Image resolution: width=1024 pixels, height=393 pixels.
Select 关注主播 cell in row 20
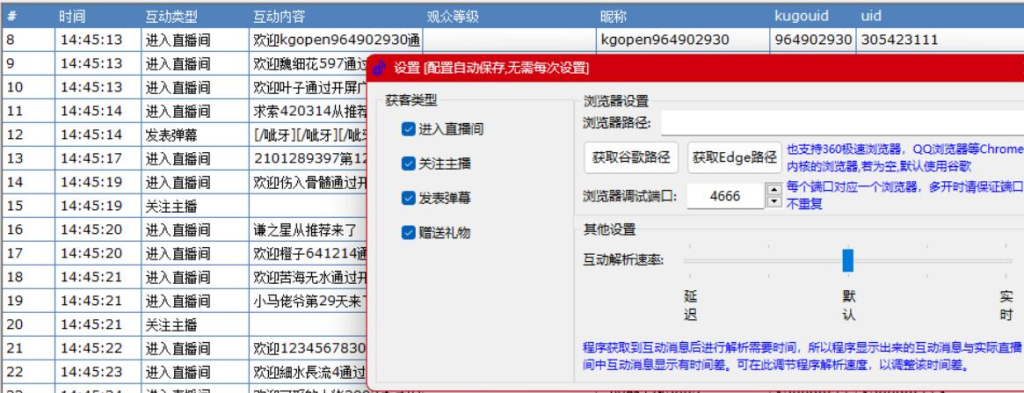tap(195, 324)
